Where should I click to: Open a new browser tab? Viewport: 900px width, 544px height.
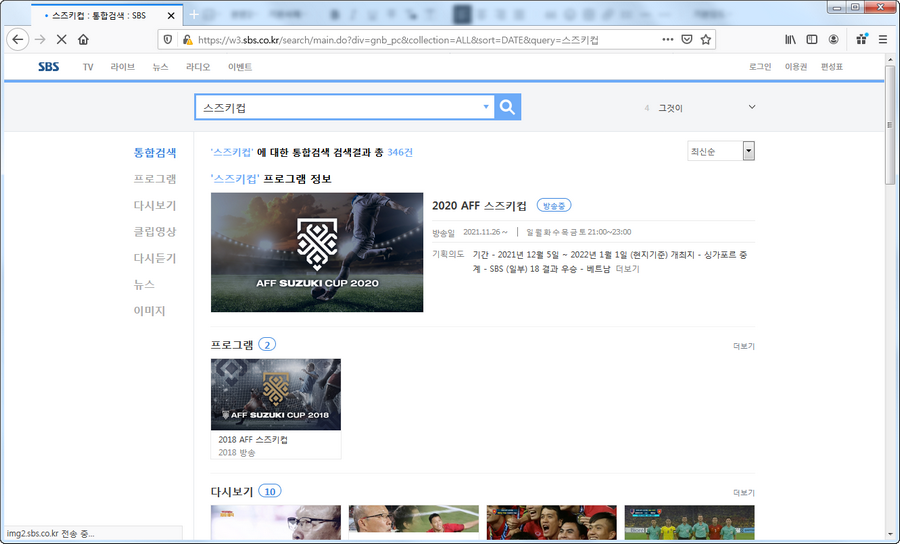[x=194, y=15]
